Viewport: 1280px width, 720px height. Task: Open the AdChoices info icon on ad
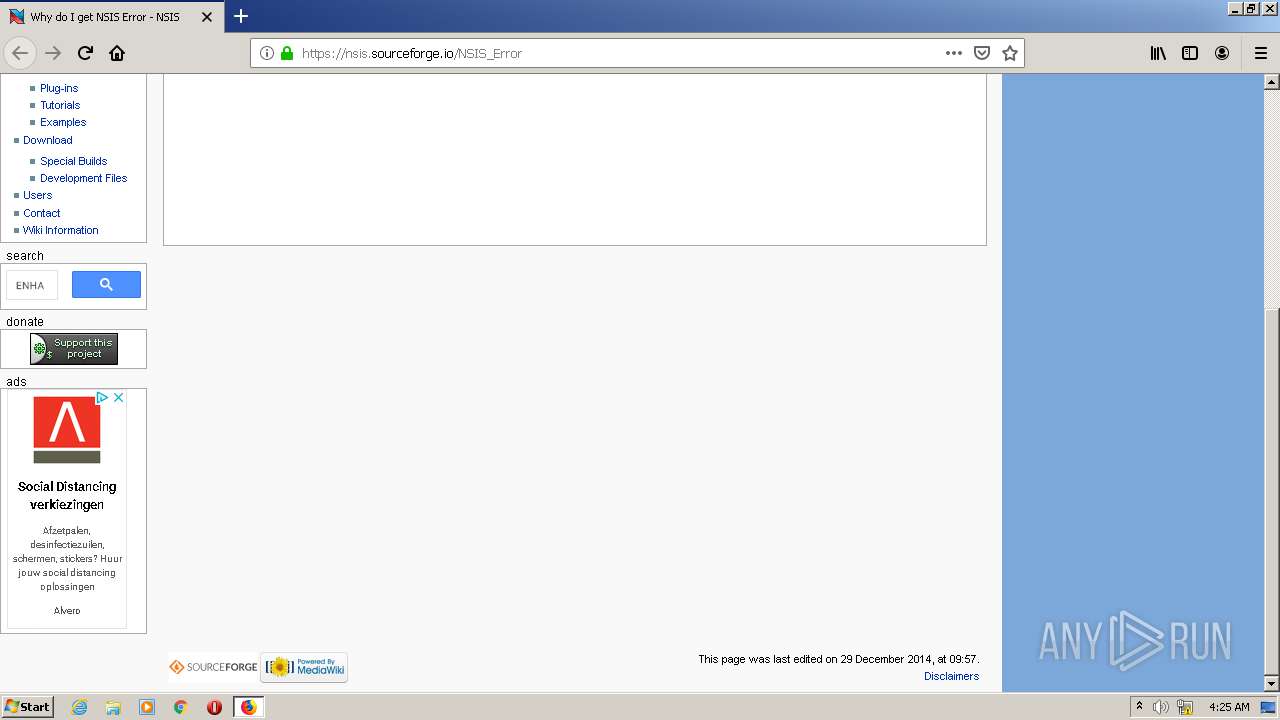(x=102, y=397)
